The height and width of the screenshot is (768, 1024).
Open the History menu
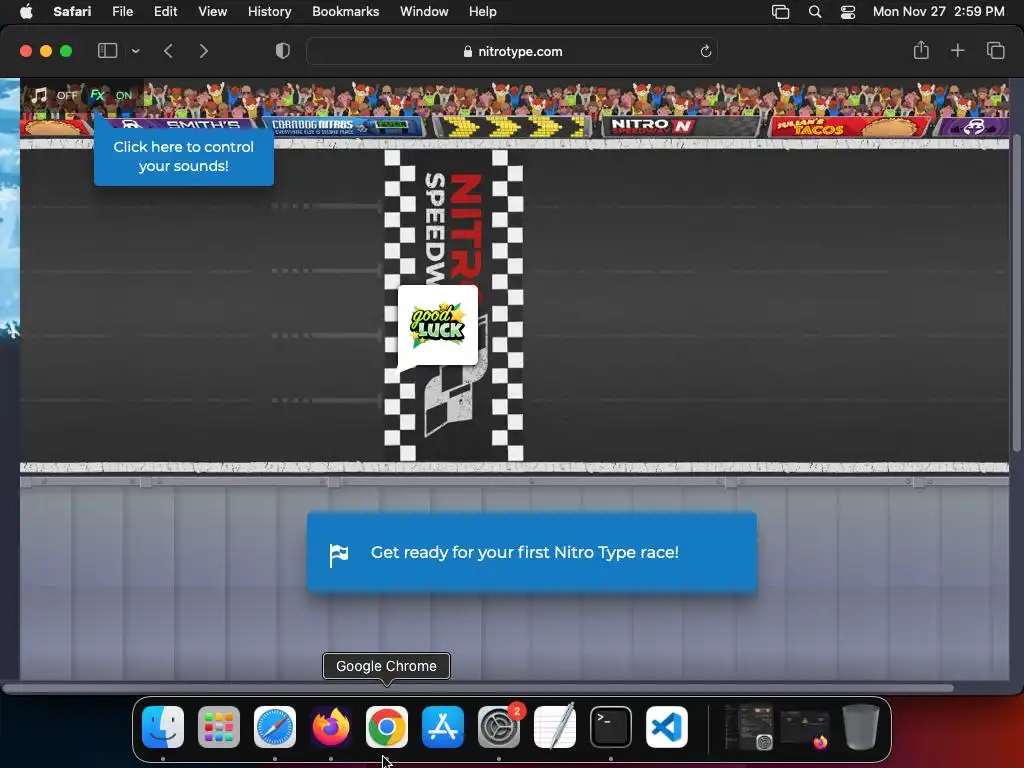tap(269, 11)
